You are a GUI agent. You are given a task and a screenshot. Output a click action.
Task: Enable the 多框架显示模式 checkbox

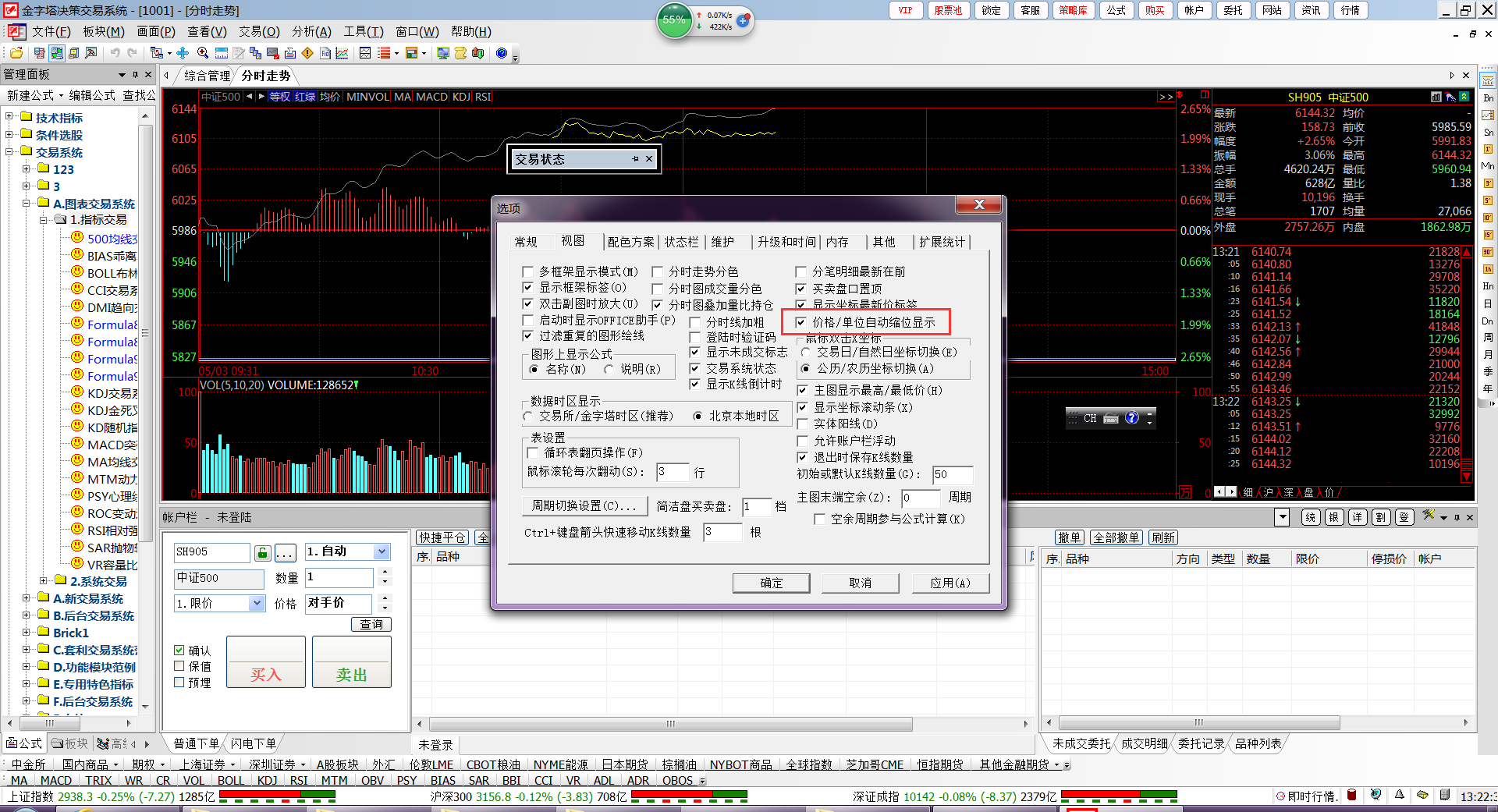coord(528,271)
